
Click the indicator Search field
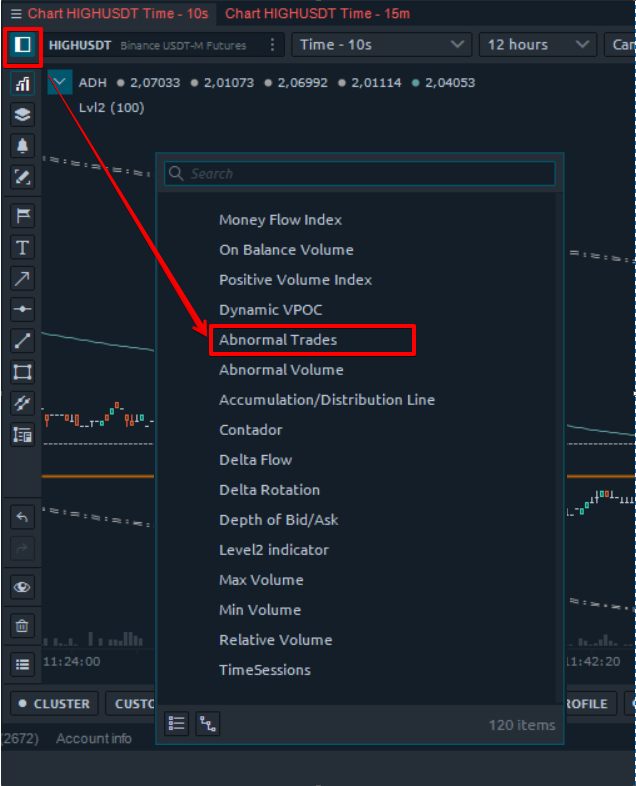360,174
